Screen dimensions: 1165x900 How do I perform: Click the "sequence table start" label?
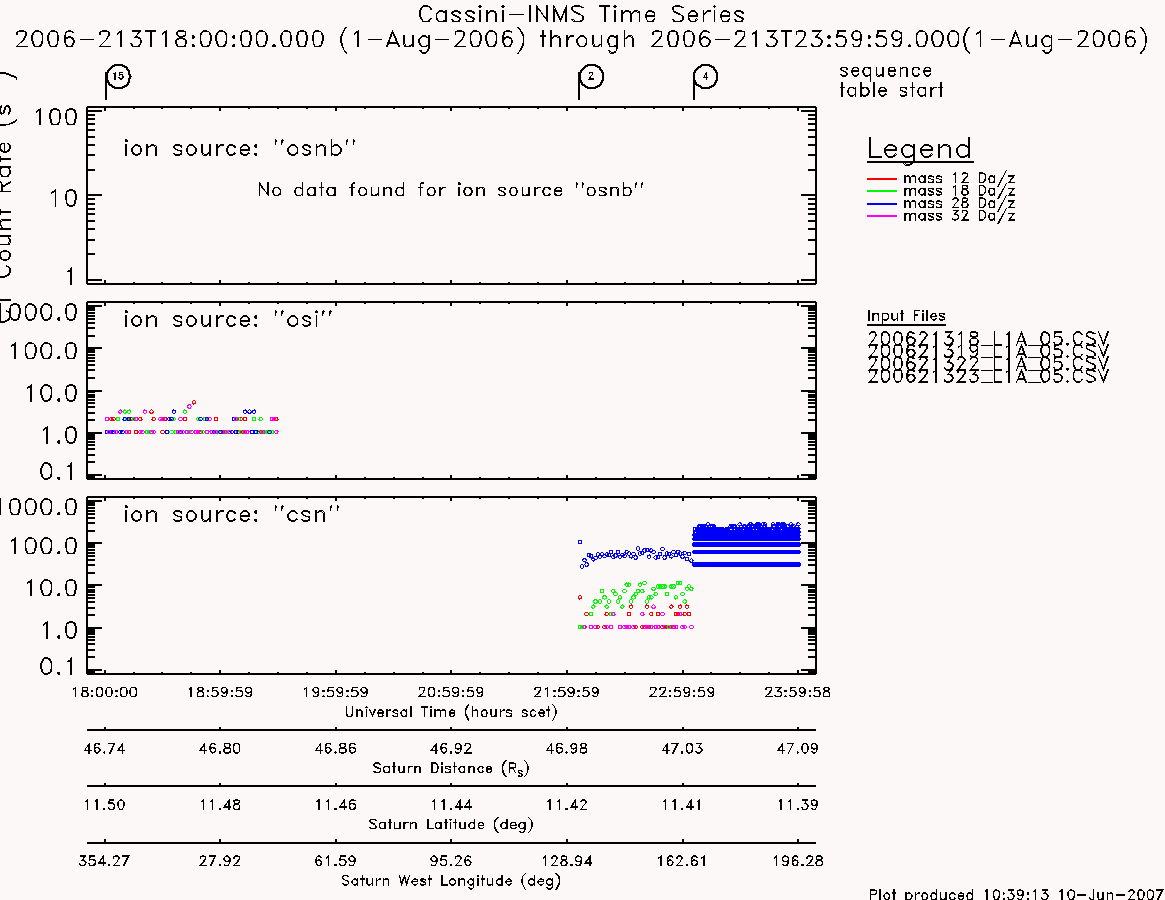[891, 80]
